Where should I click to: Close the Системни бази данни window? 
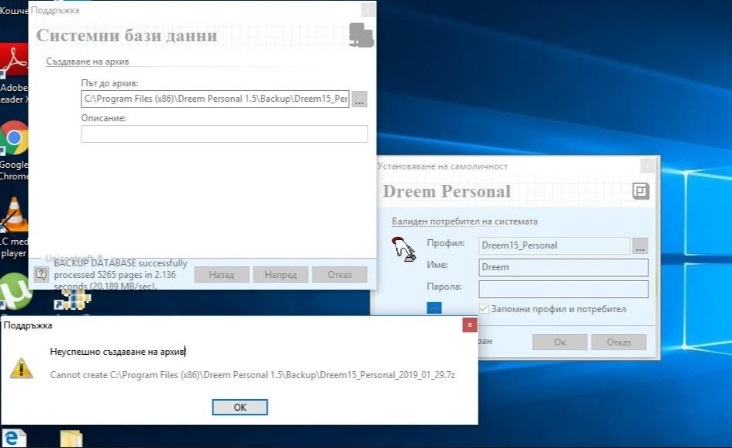(368, 9)
